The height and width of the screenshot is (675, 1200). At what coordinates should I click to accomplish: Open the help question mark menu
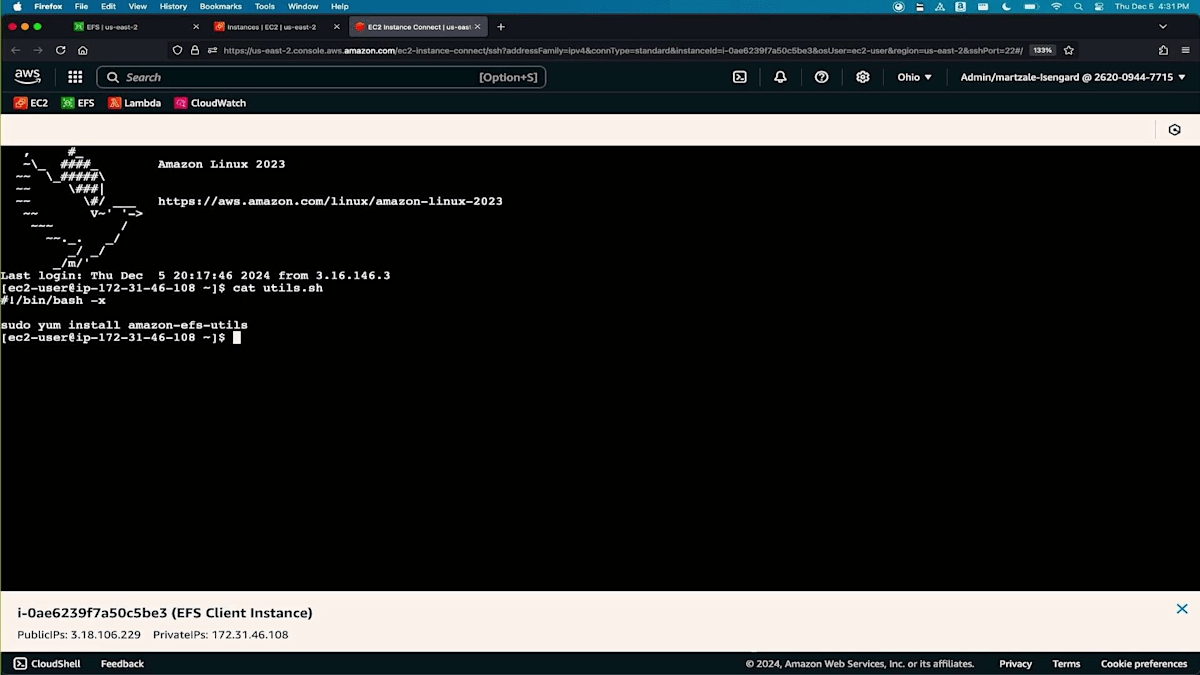pyautogui.click(x=821, y=77)
